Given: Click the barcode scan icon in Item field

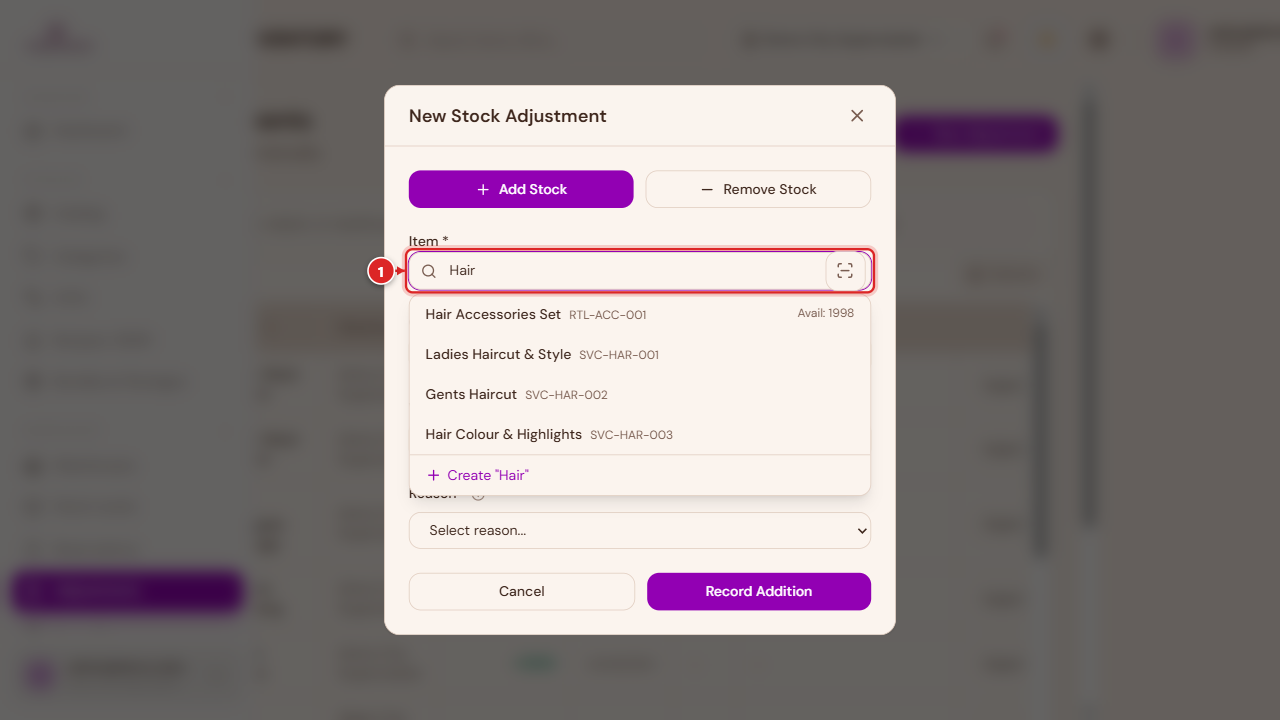Looking at the screenshot, I should coord(845,271).
